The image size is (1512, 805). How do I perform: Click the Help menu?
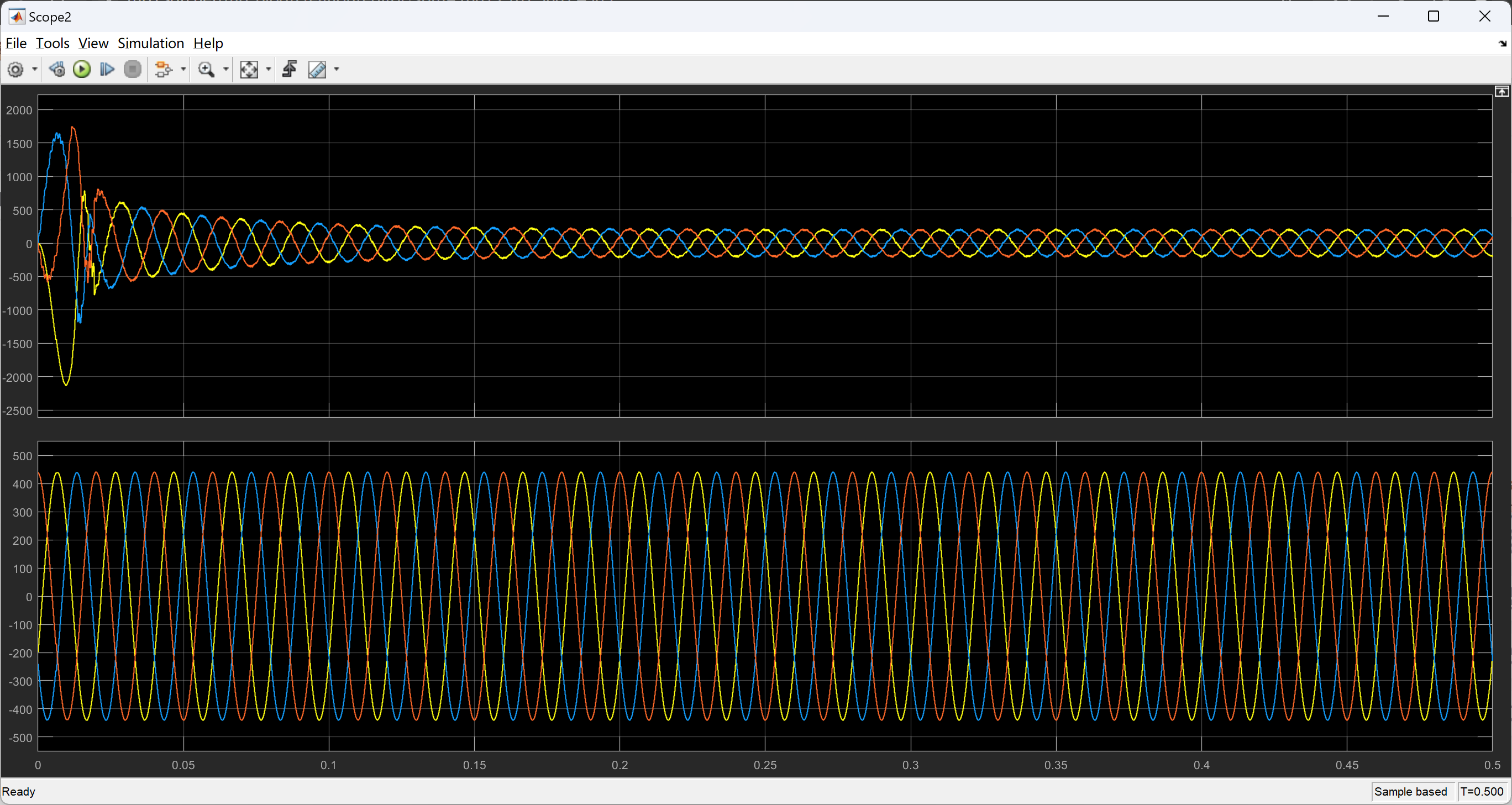click(x=208, y=44)
